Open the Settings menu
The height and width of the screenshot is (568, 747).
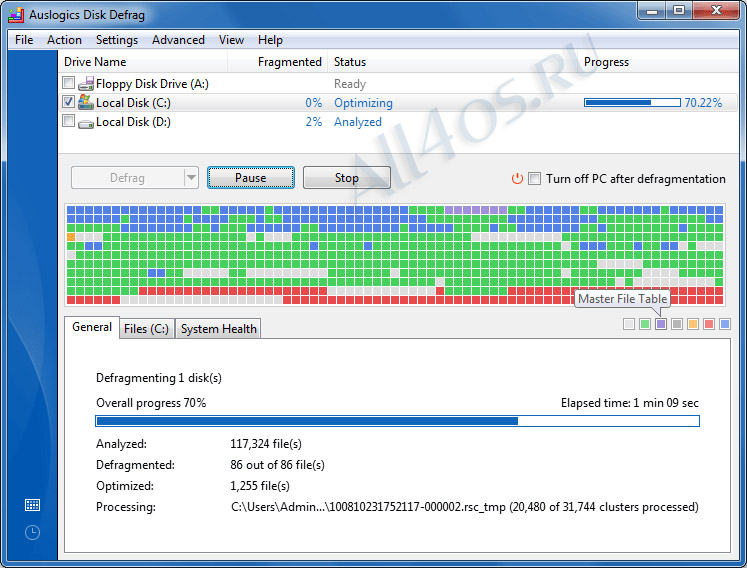(x=117, y=40)
